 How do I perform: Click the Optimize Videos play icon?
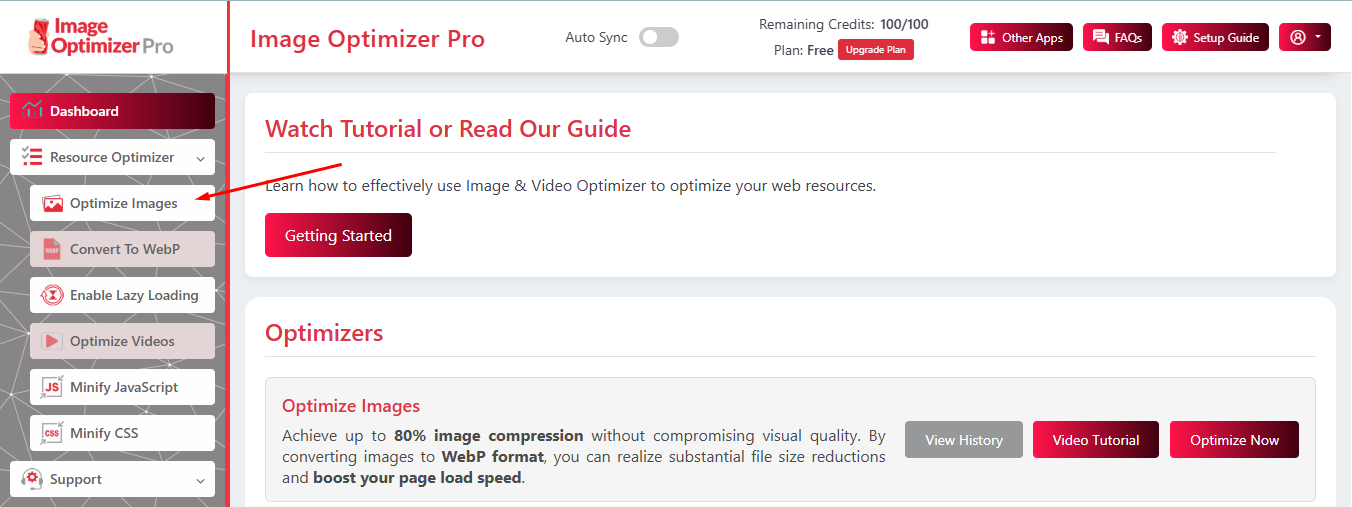point(52,341)
